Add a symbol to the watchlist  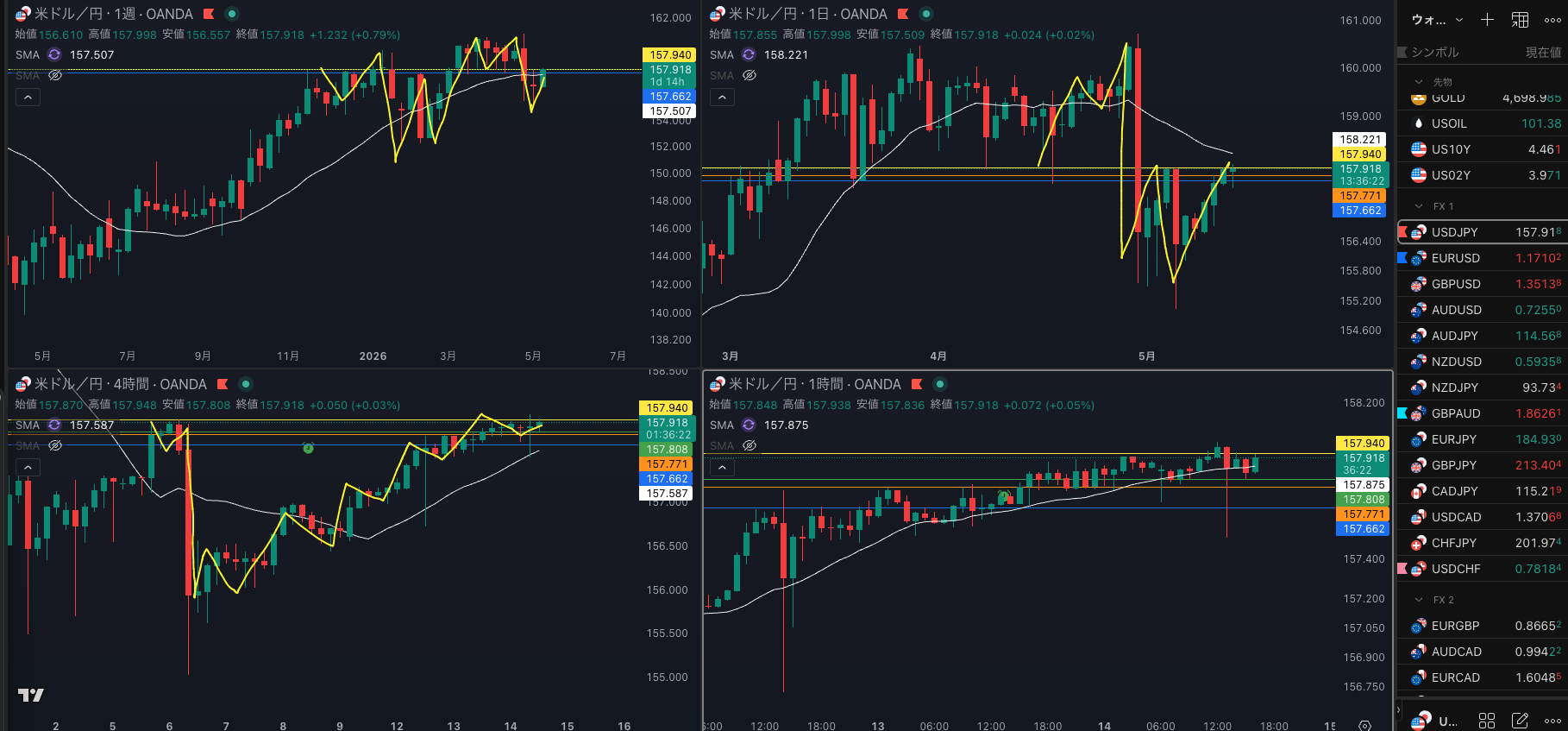coord(1487,19)
